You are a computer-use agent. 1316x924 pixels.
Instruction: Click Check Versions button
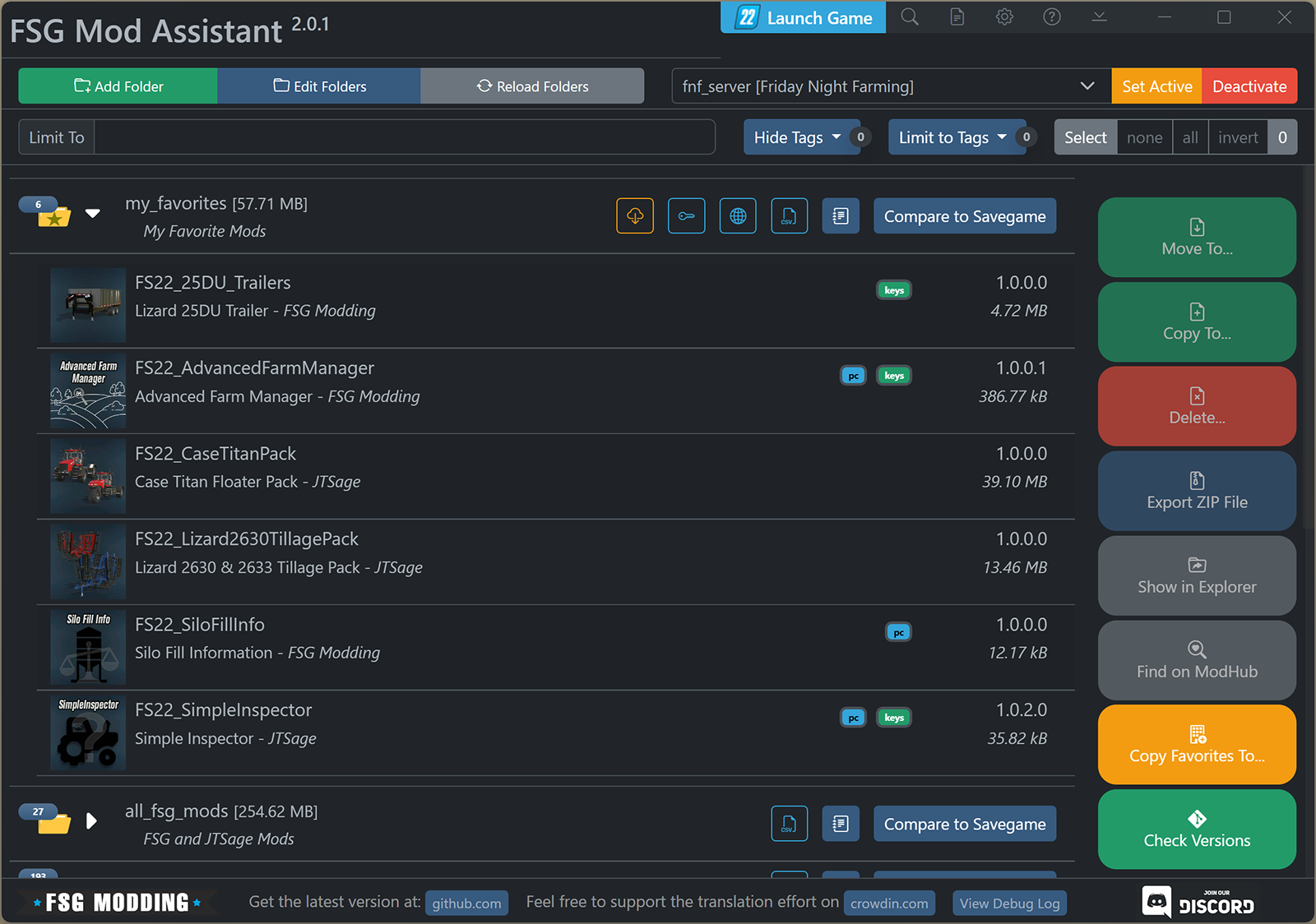[1197, 829]
